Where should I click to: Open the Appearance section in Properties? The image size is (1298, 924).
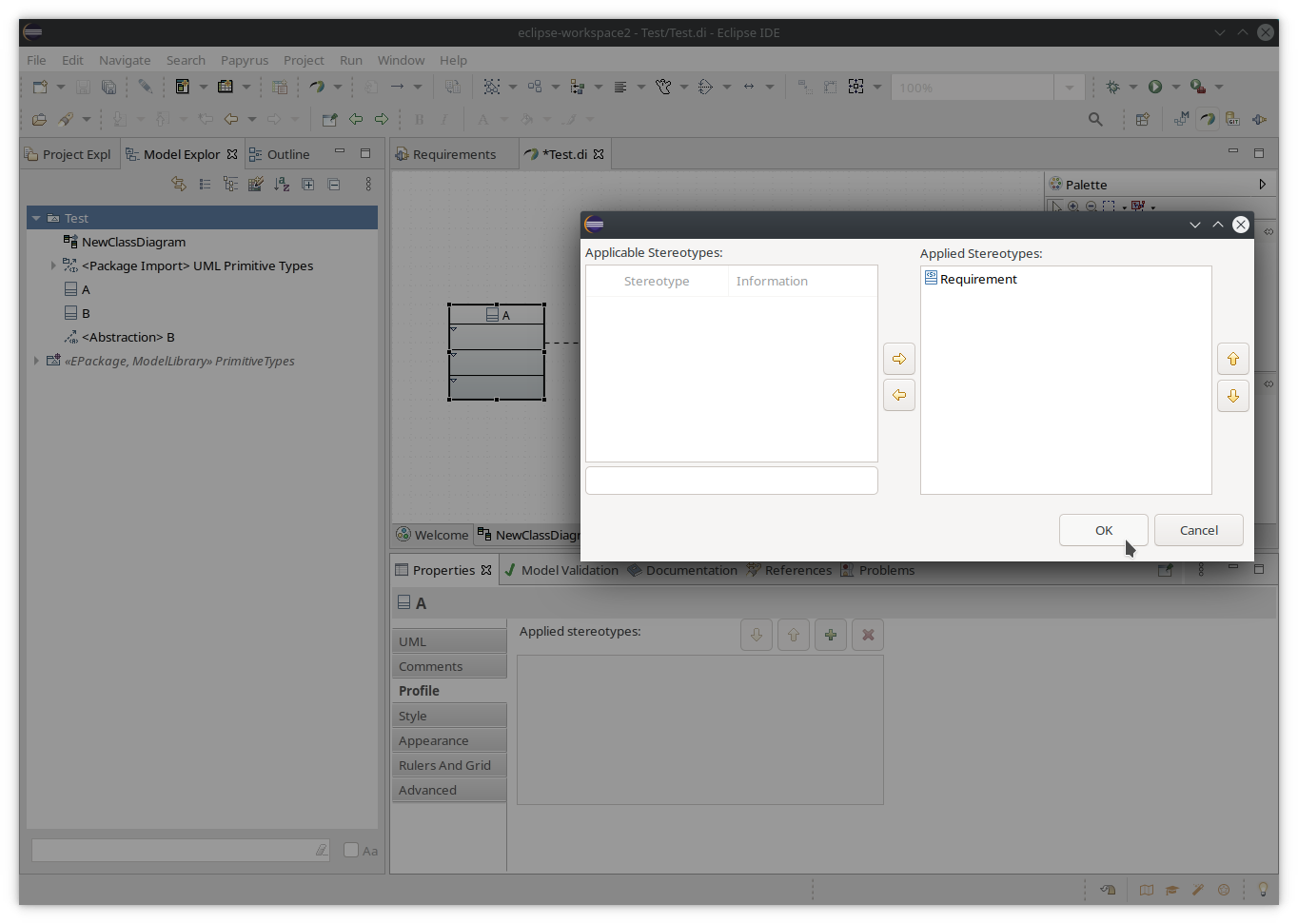point(449,740)
